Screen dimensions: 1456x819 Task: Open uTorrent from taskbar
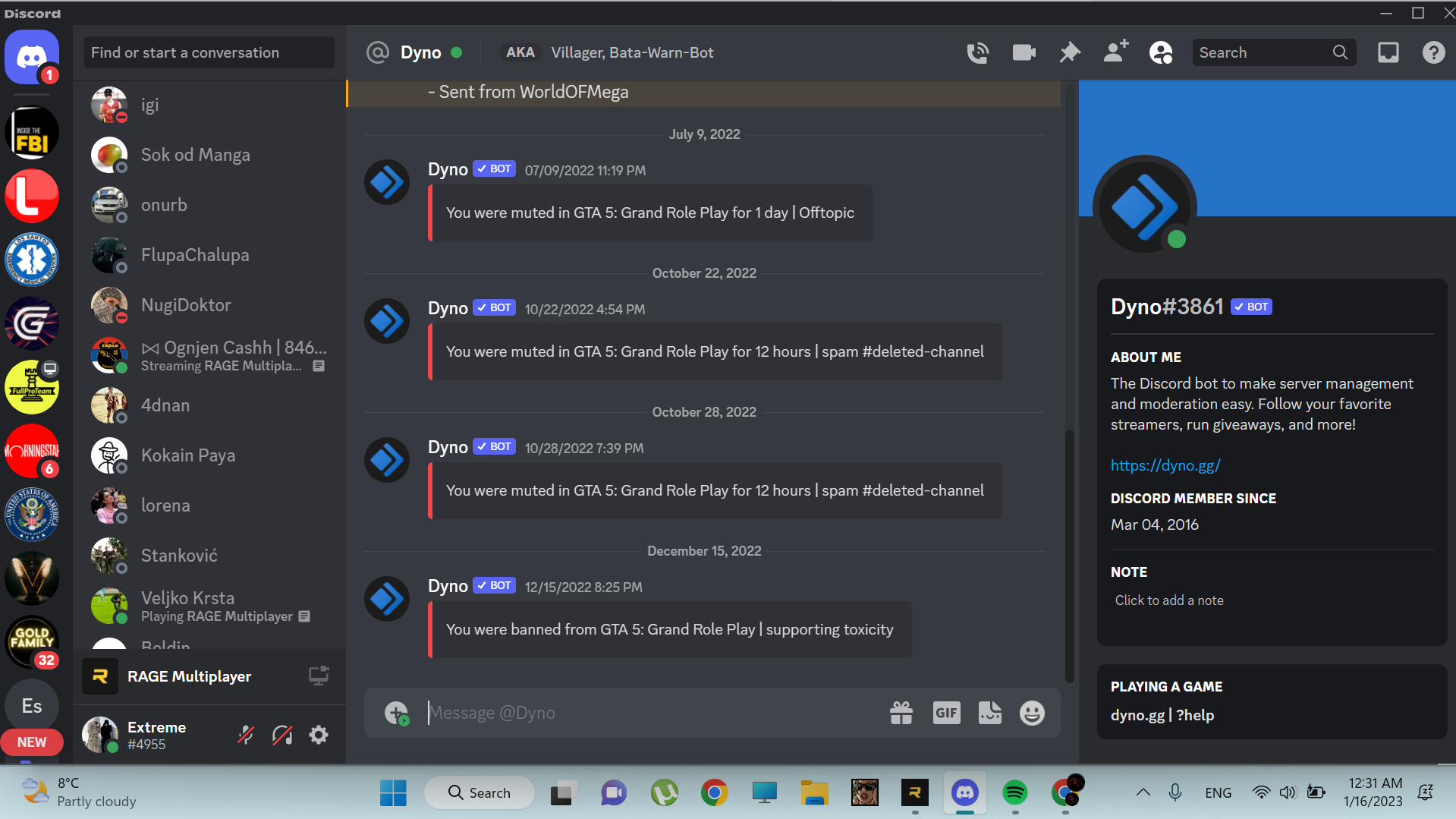[x=665, y=792]
